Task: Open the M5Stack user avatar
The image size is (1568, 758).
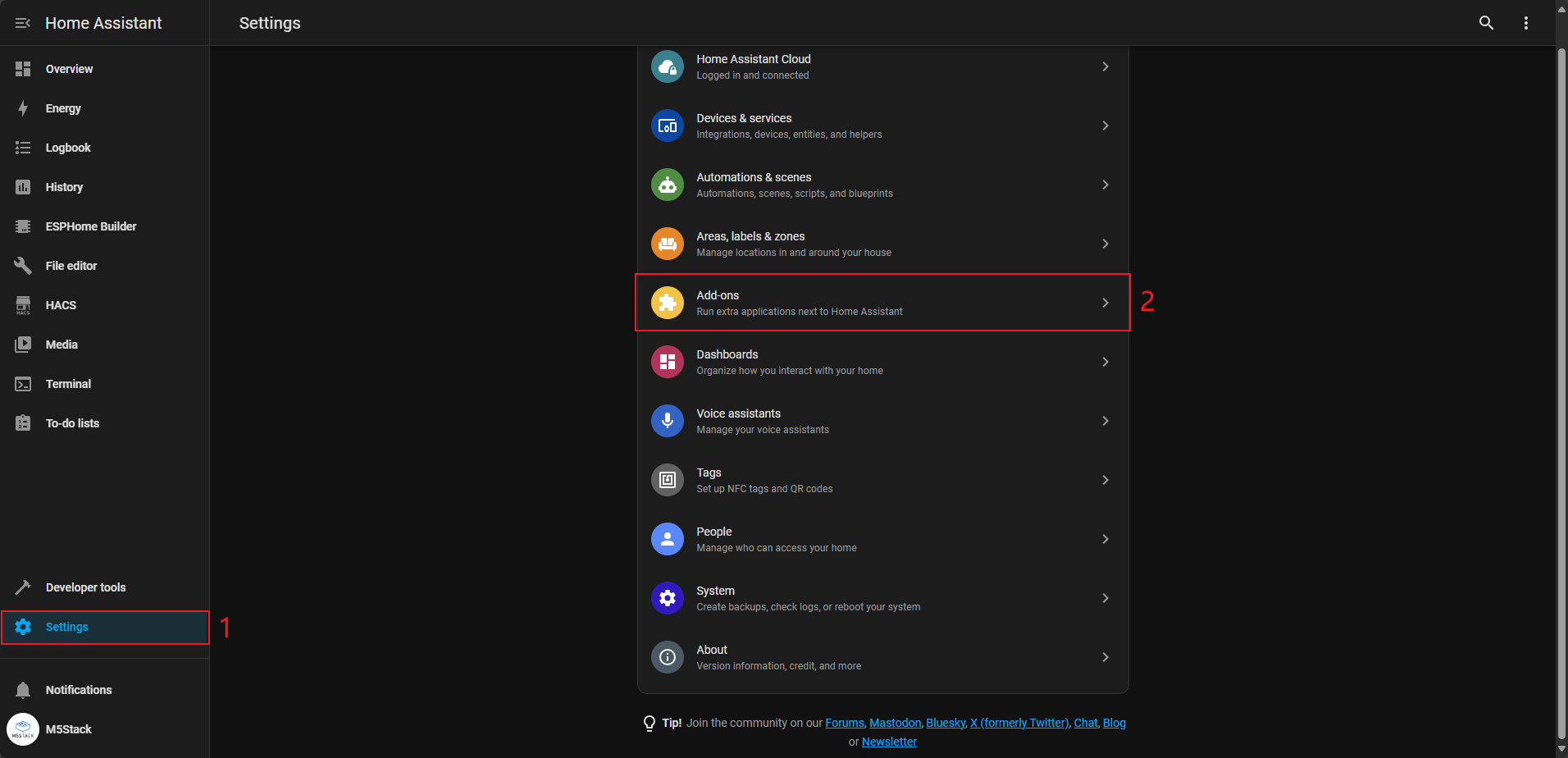Action: (23, 729)
